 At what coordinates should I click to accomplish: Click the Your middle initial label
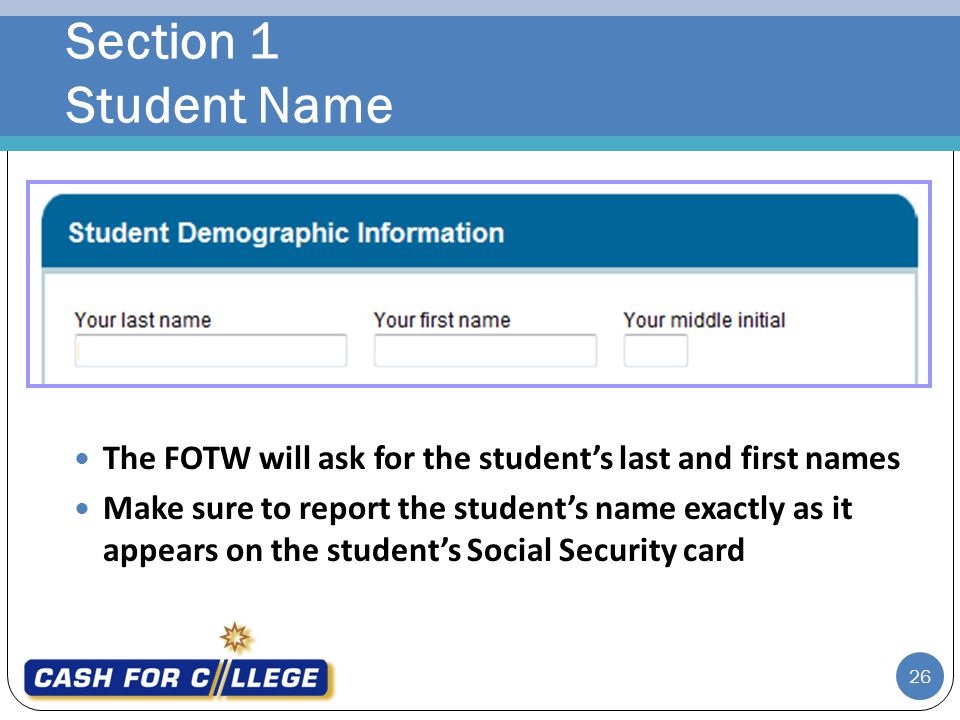(x=704, y=320)
